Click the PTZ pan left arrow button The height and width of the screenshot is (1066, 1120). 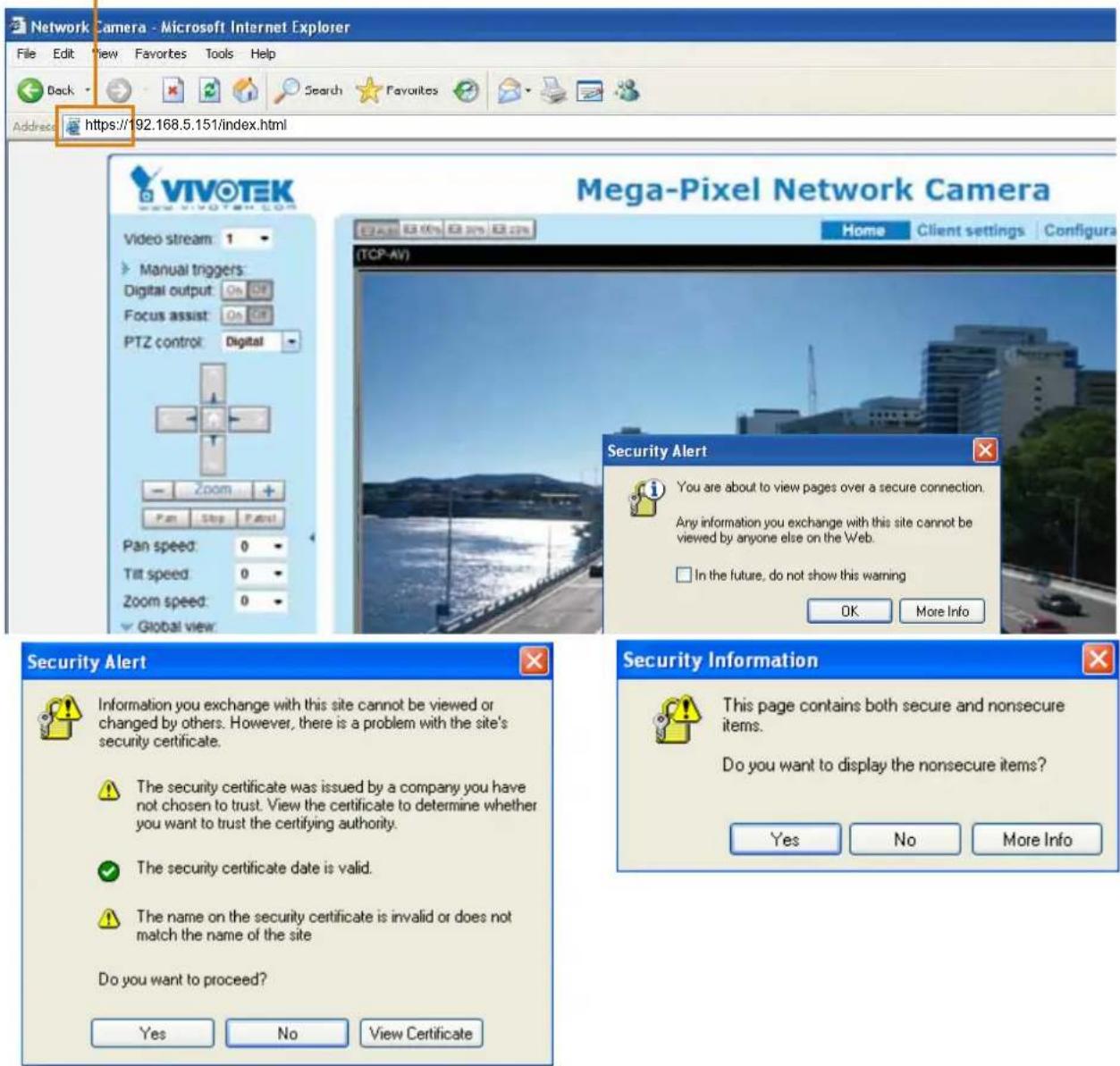[177, 418]
